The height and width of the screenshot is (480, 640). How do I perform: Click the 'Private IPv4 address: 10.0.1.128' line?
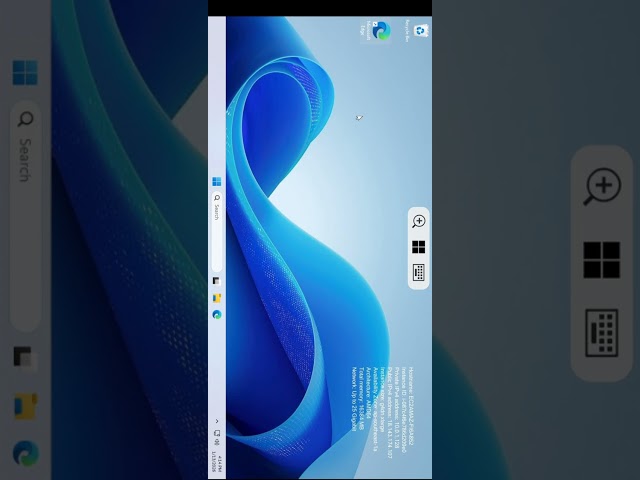tap(397, 407)
